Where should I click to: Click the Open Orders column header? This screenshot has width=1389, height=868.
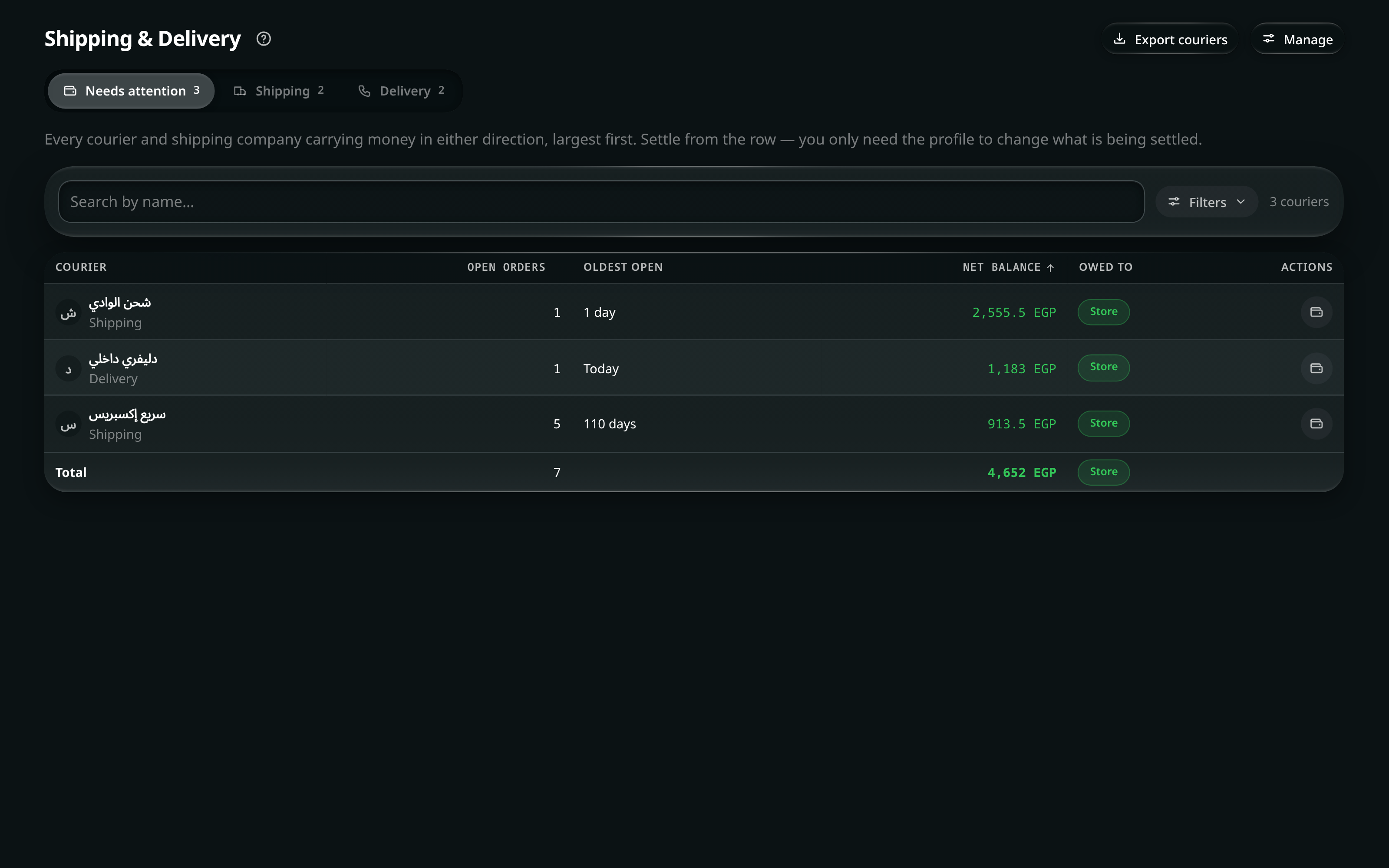point(506,267)
